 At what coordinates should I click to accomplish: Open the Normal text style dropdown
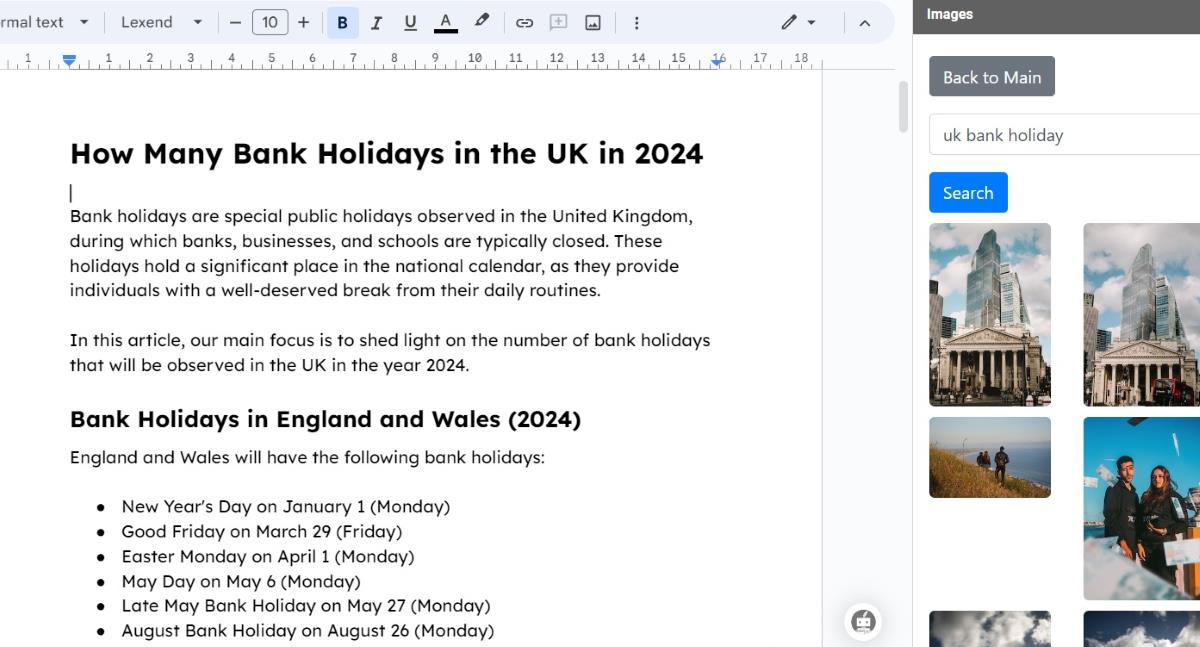point(45,22)
